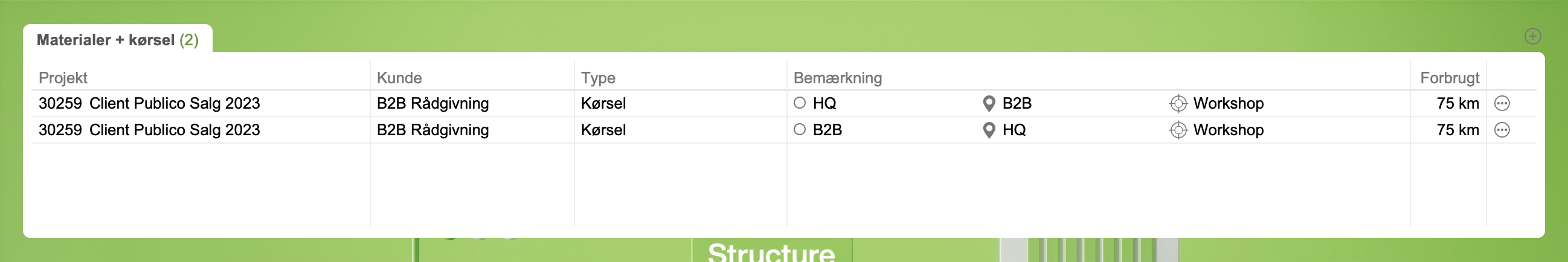Open more options for first Kørsel row
The image size is (1568, 262).
coord(1502,103)
